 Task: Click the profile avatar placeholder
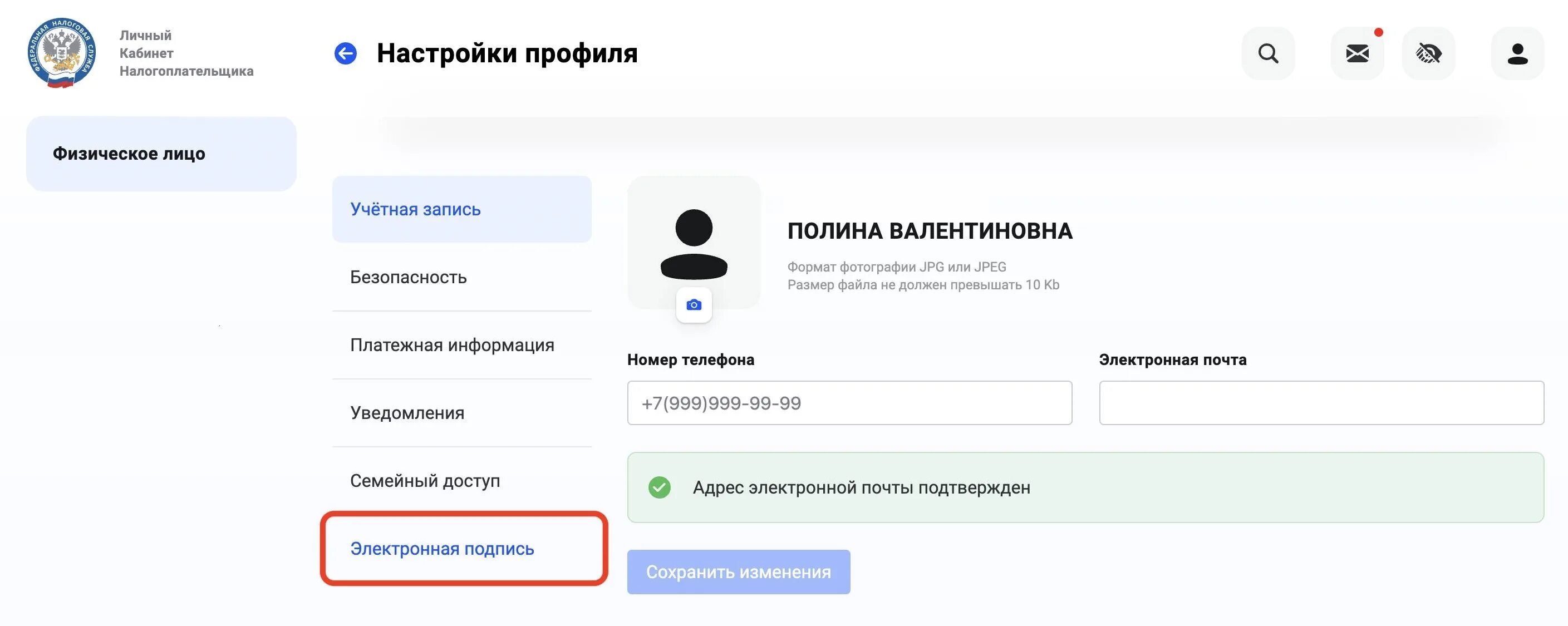point(694,243)
